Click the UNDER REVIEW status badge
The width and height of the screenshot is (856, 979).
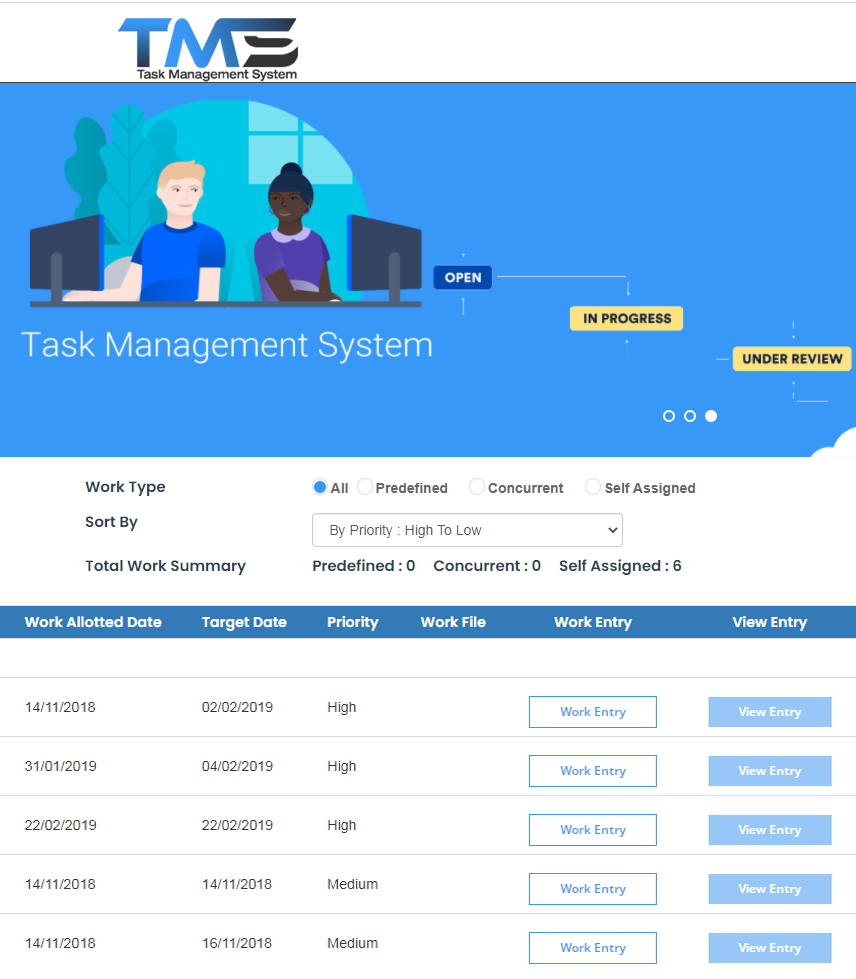[792, 359]
